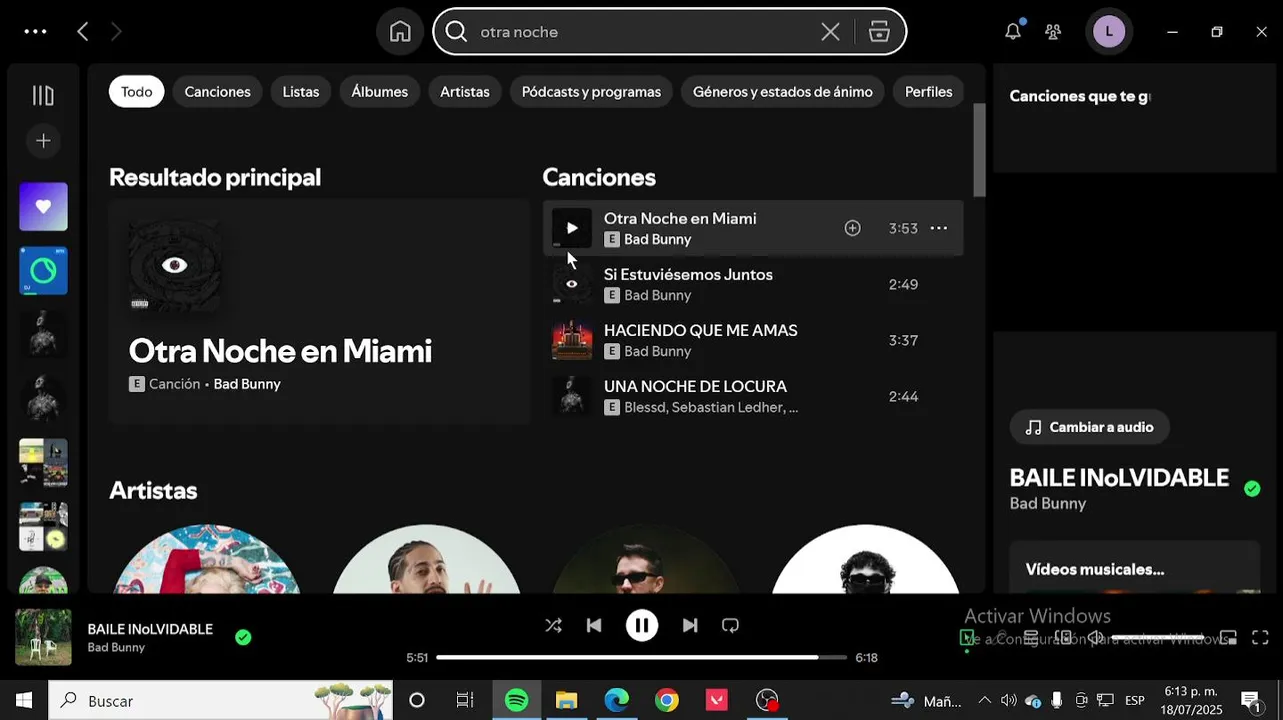1283x720 pixels.
Task: Open the Windows Start button
Action: coord(23,701)
